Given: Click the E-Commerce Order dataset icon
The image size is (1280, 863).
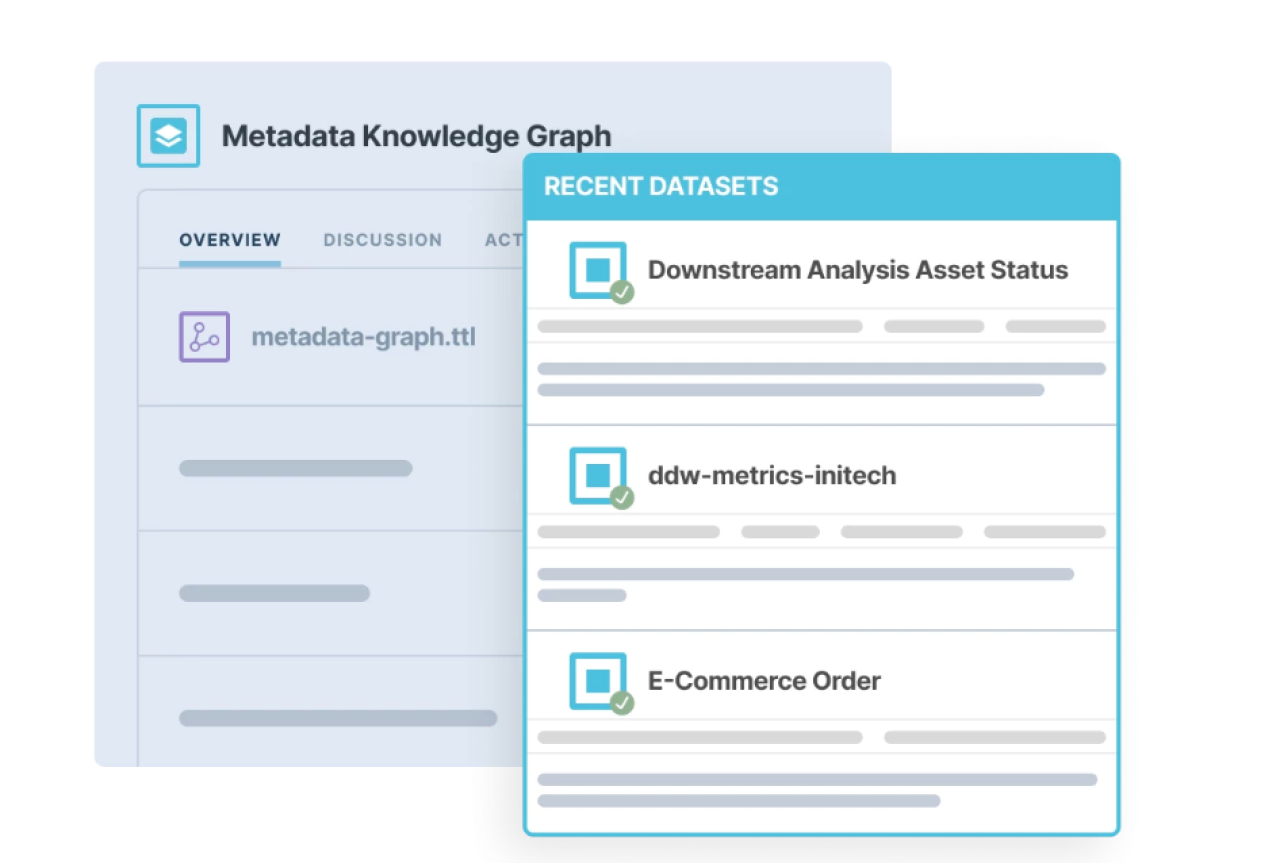Looking at the screenshot, I should [x=598, y=681].
